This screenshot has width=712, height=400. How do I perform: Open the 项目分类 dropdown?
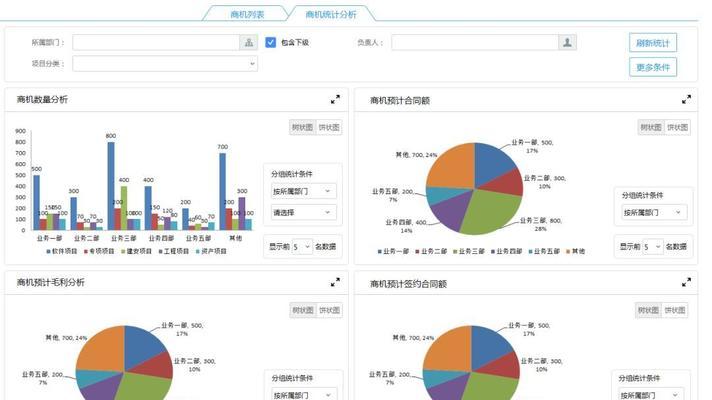click(165, 64)
